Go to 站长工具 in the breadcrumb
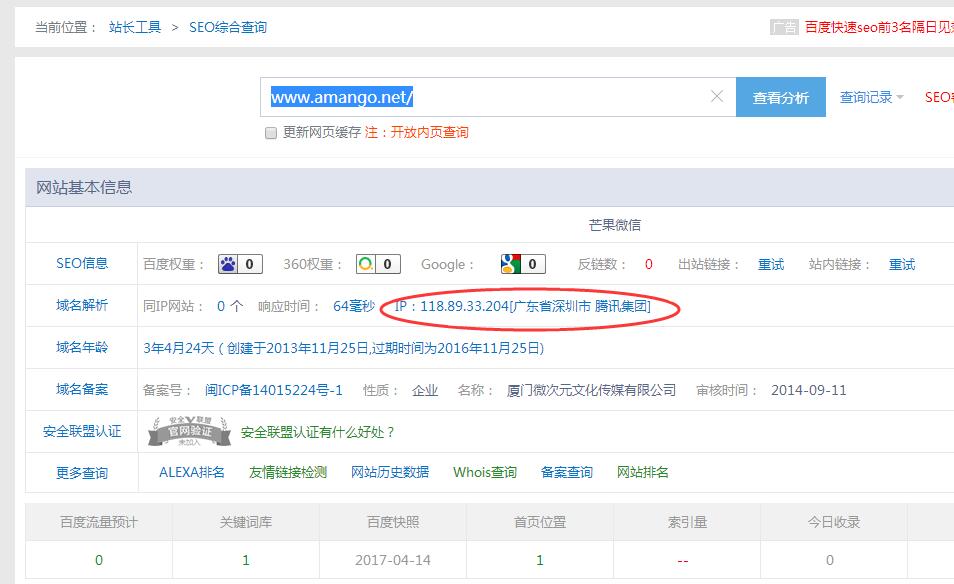 (x=135, y=28)
